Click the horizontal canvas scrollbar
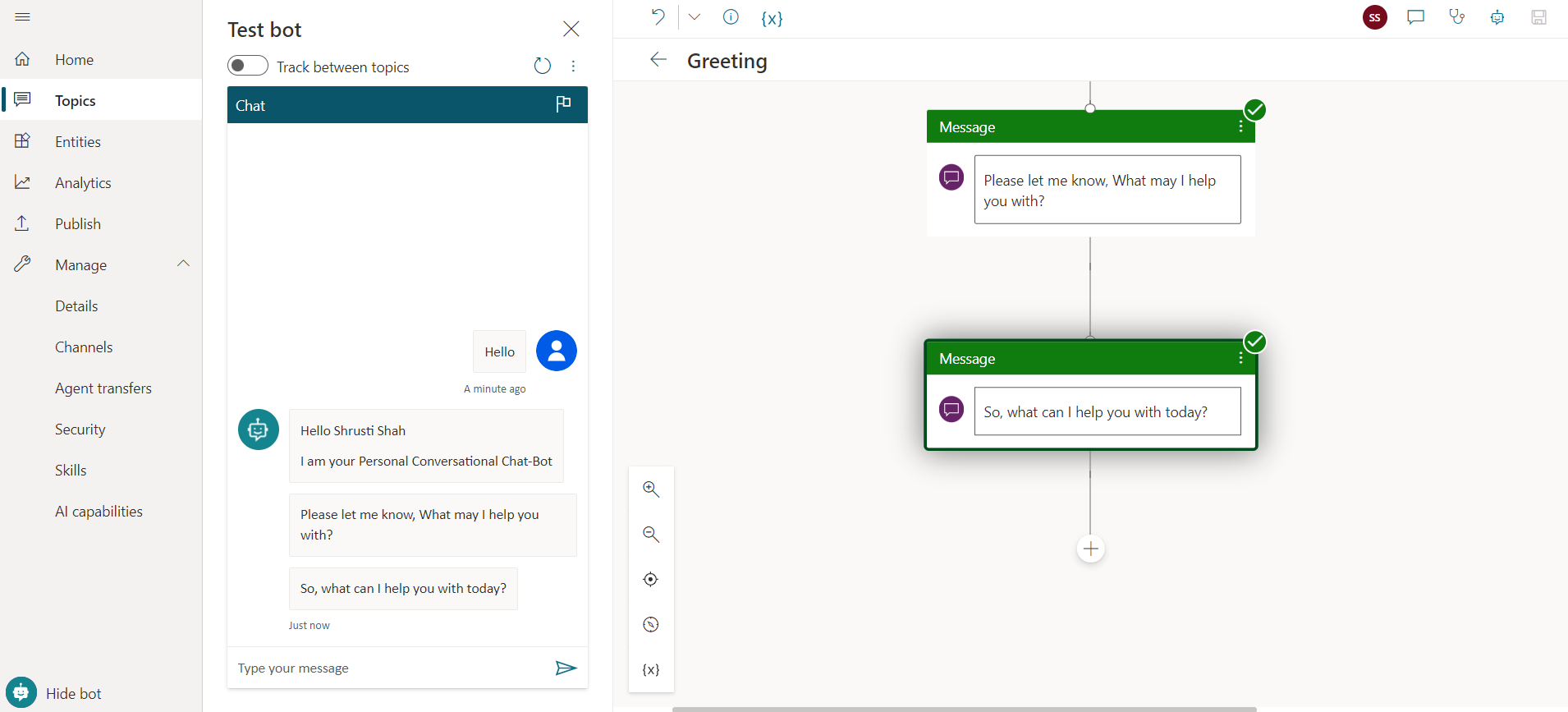 (965, 709)
